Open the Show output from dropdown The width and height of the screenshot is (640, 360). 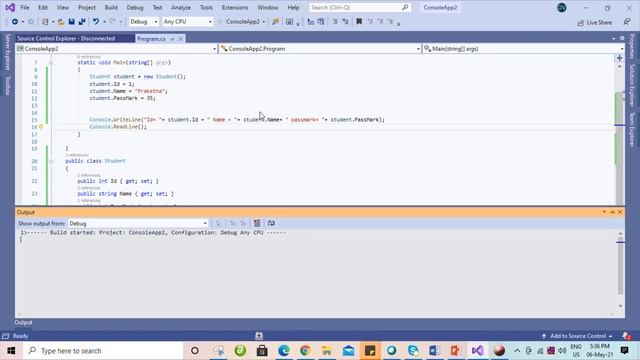coord(138,223)
